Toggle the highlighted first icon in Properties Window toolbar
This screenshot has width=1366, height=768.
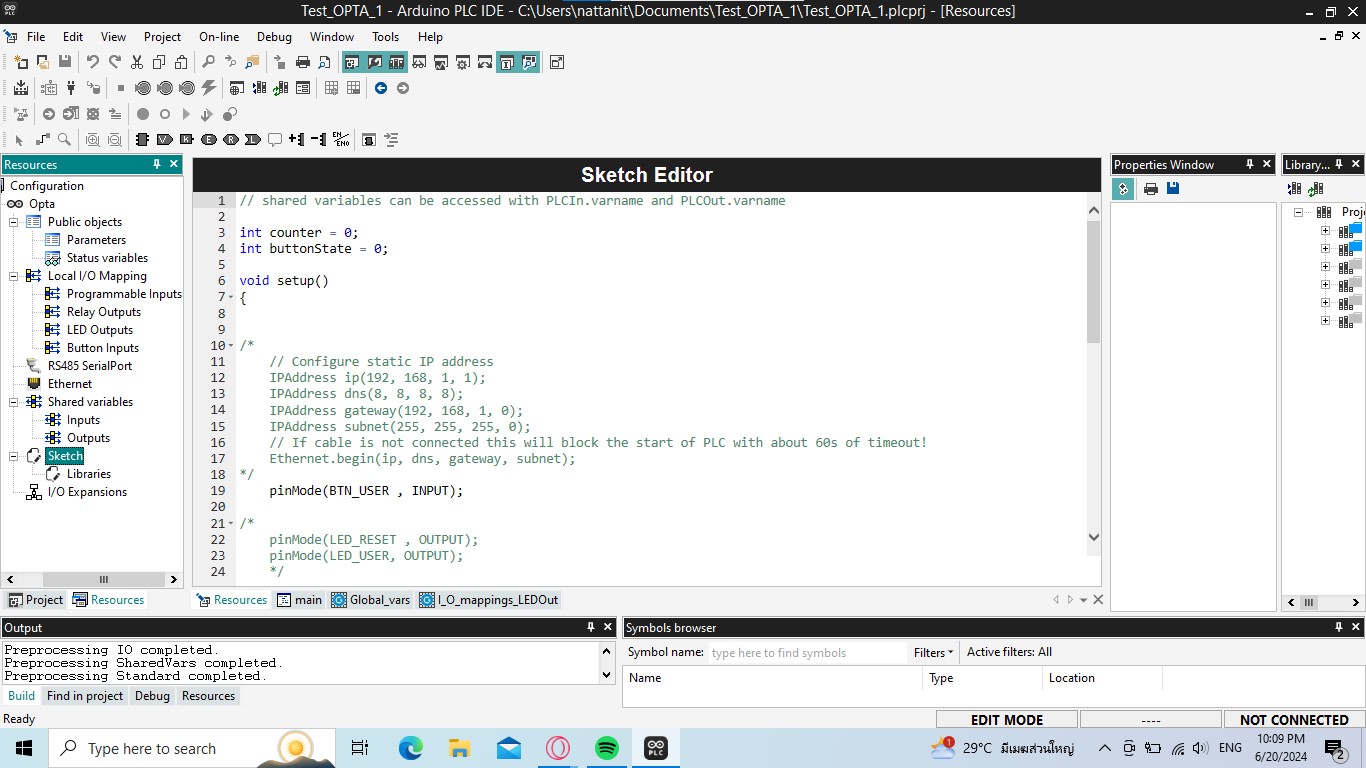point(1123,188)
